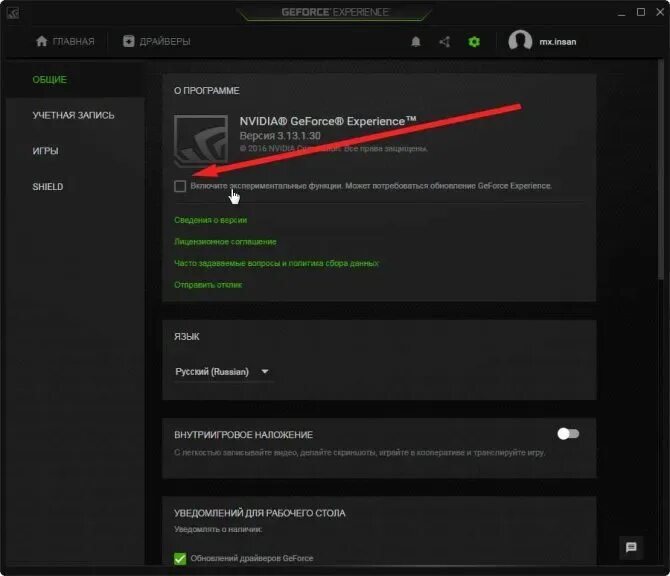
Task: Open the ГЛАВНАЯ tab
Action: (65, 41)
